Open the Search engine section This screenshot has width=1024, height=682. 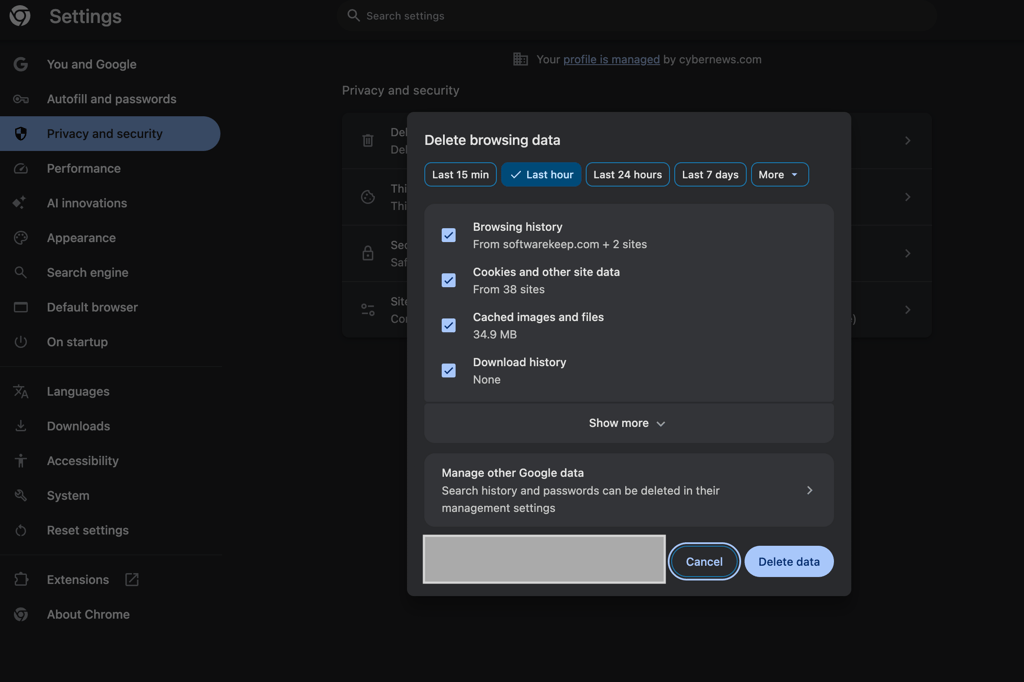click(110, 272)
